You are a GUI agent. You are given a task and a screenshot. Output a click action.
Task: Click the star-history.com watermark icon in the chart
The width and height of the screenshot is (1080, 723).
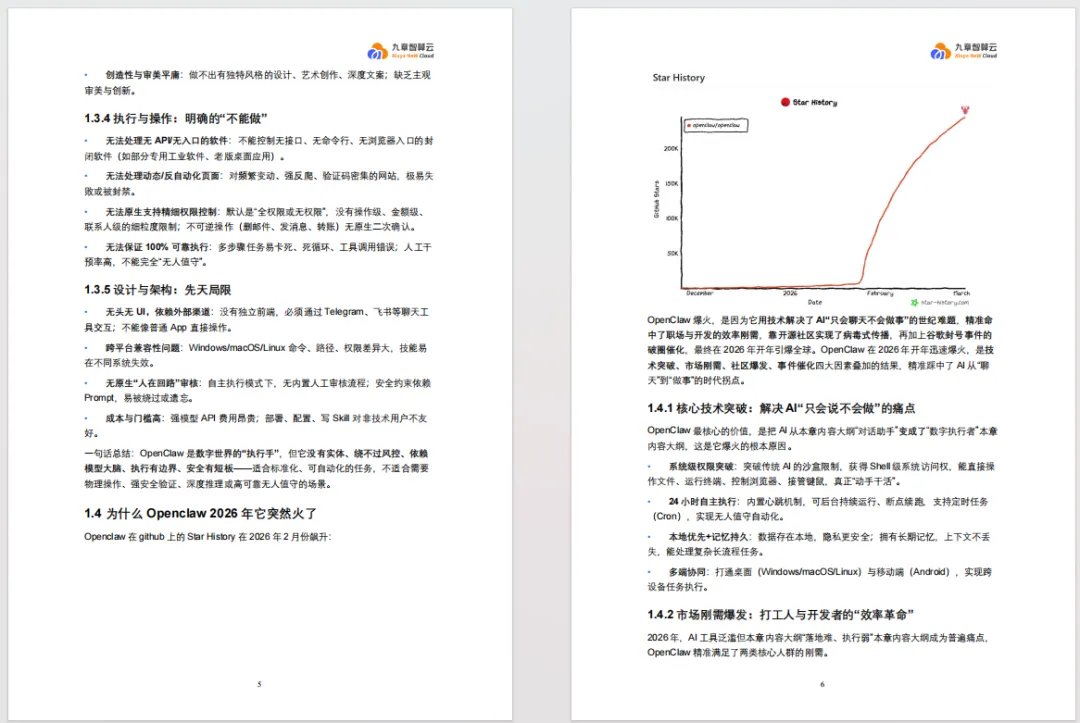click(x=915, y=302)
